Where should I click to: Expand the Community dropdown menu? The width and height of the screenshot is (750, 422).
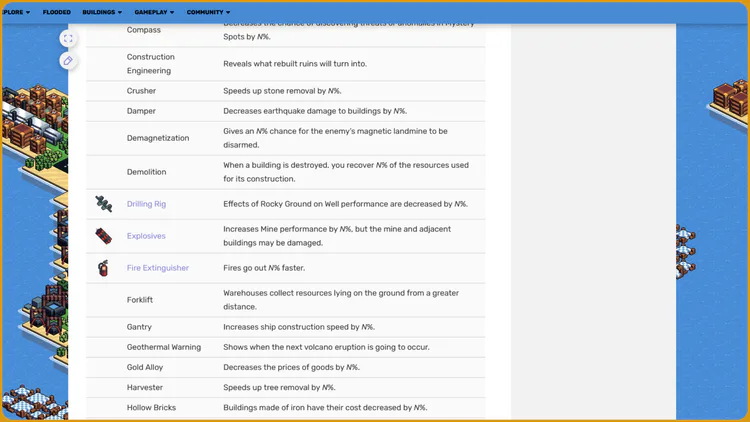pyautogui.click(x=208, y=12)
